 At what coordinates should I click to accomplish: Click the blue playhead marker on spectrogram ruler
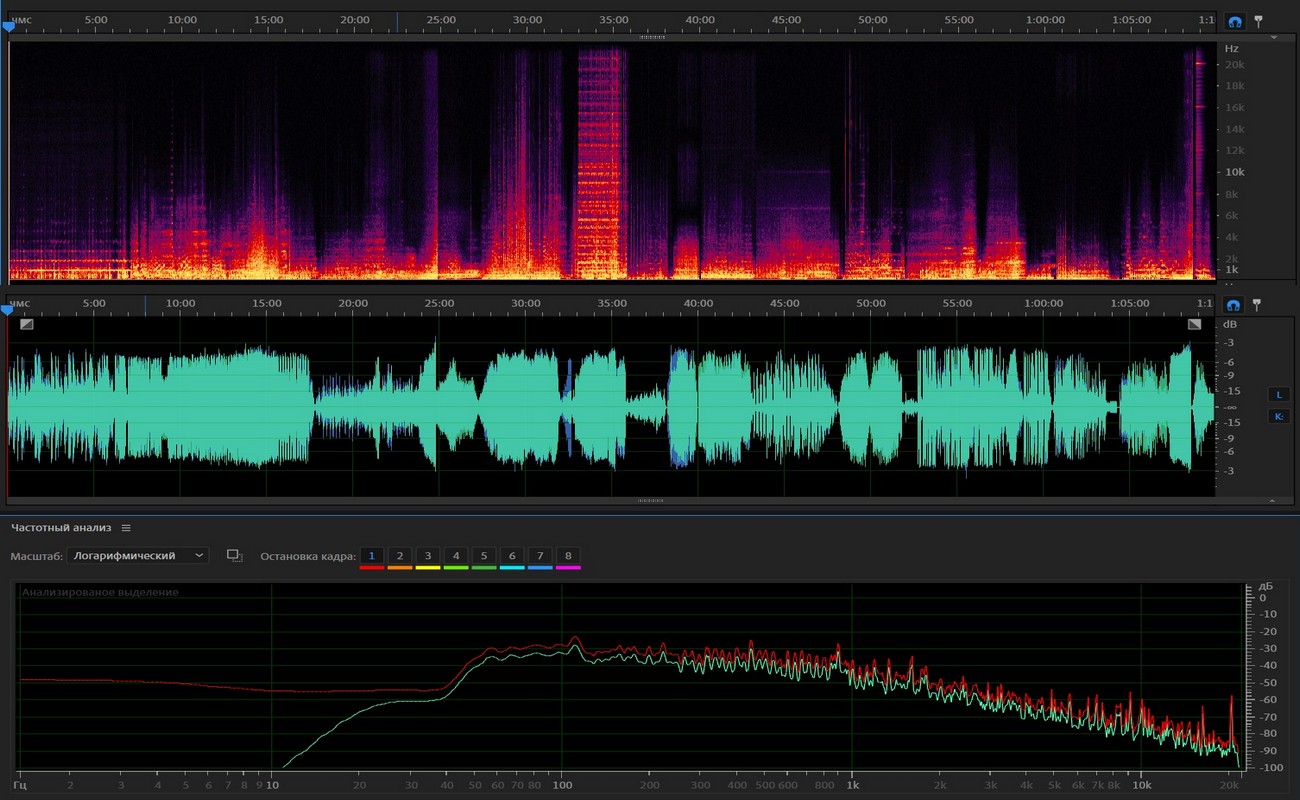tap(9, 27)
